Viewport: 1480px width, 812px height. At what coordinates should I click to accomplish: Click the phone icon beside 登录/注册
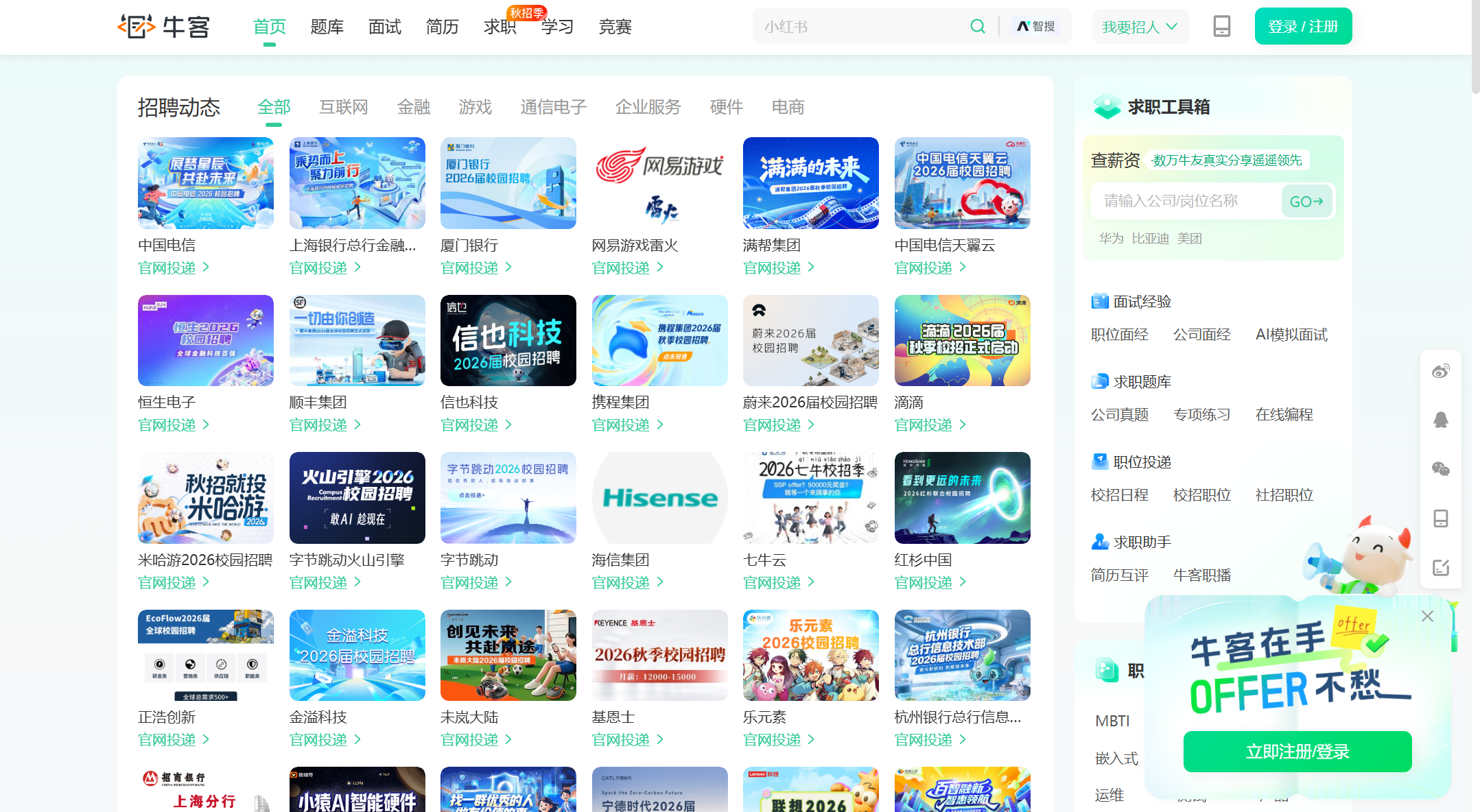coord(1221,26)
